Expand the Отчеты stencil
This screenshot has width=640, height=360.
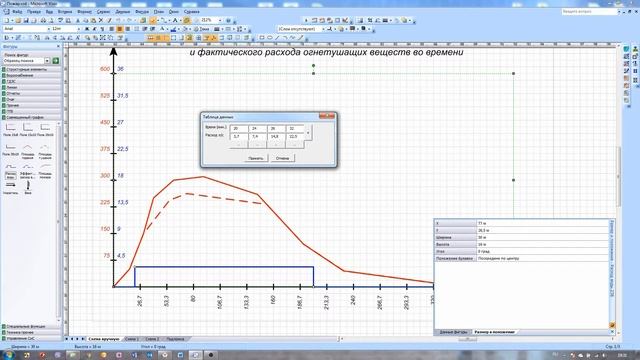point(32,93)
